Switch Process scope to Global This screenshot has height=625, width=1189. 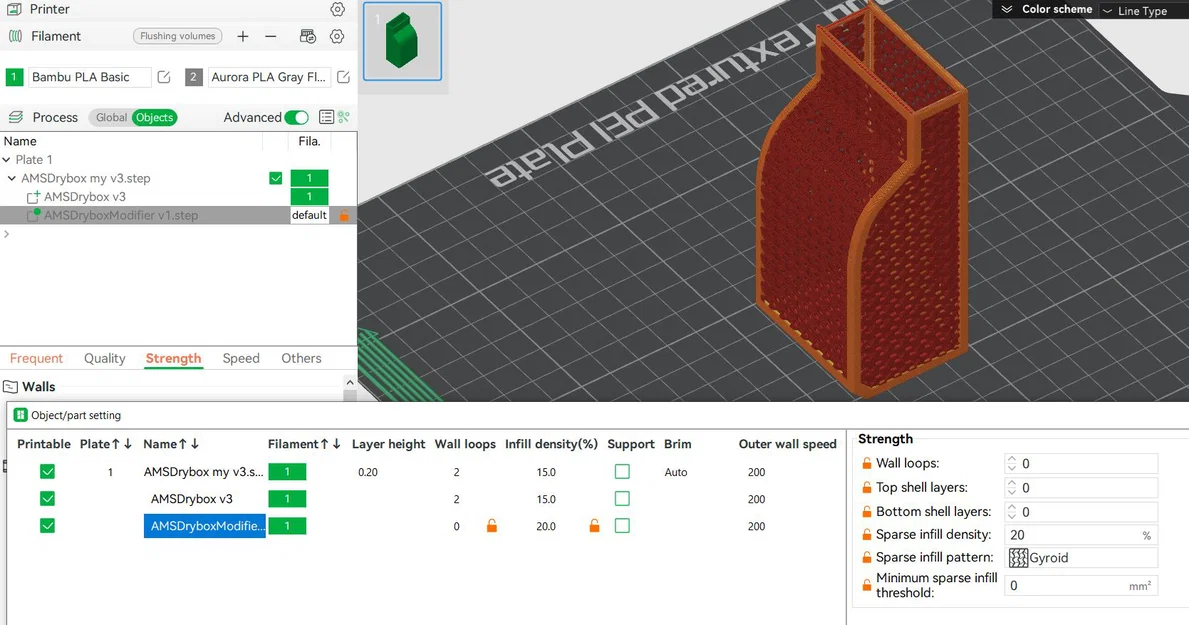coord(111,118)
